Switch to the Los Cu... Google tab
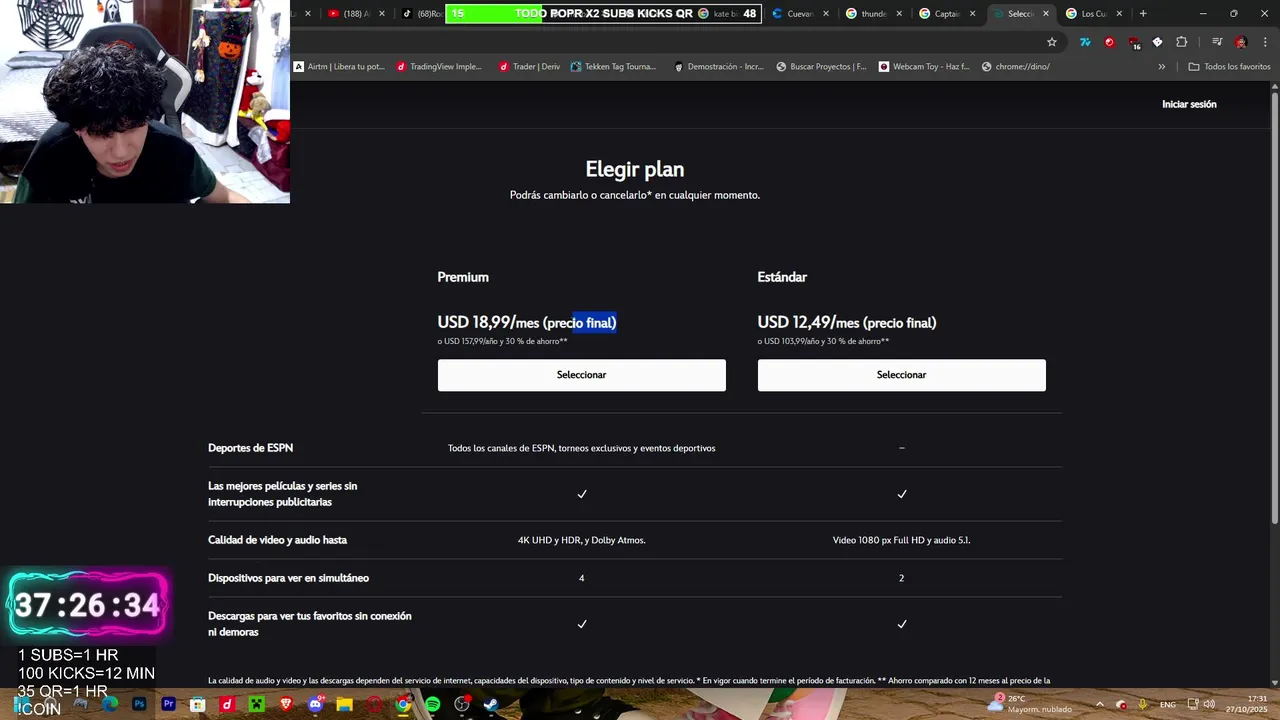 (1100, 13)
